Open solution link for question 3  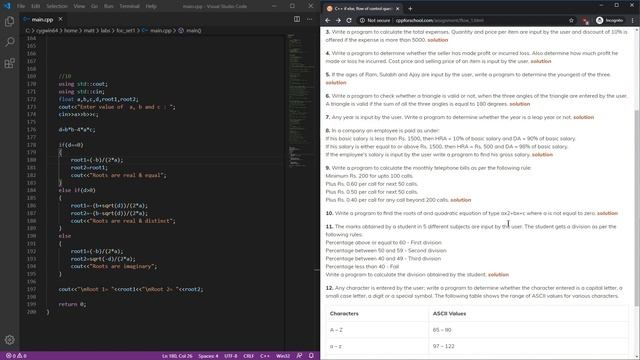click(438, 40)
